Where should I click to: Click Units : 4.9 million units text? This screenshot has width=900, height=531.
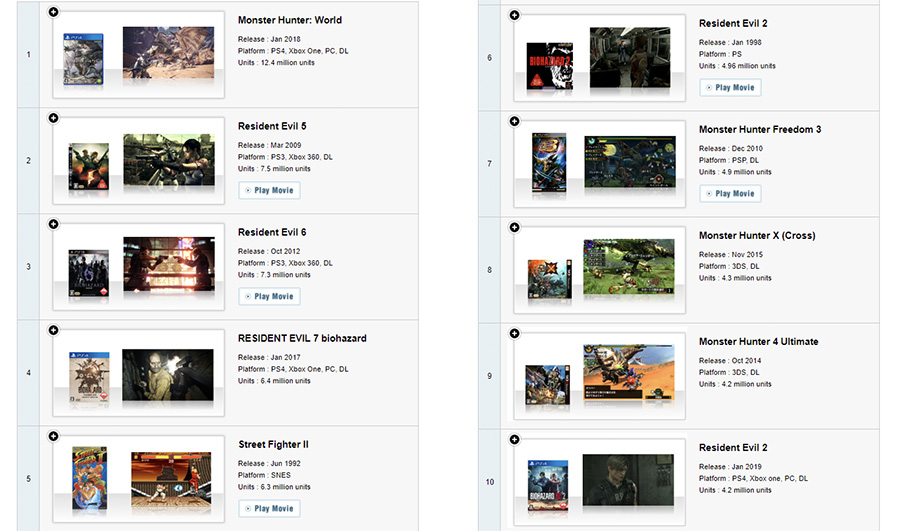click(x=735, y=173)
